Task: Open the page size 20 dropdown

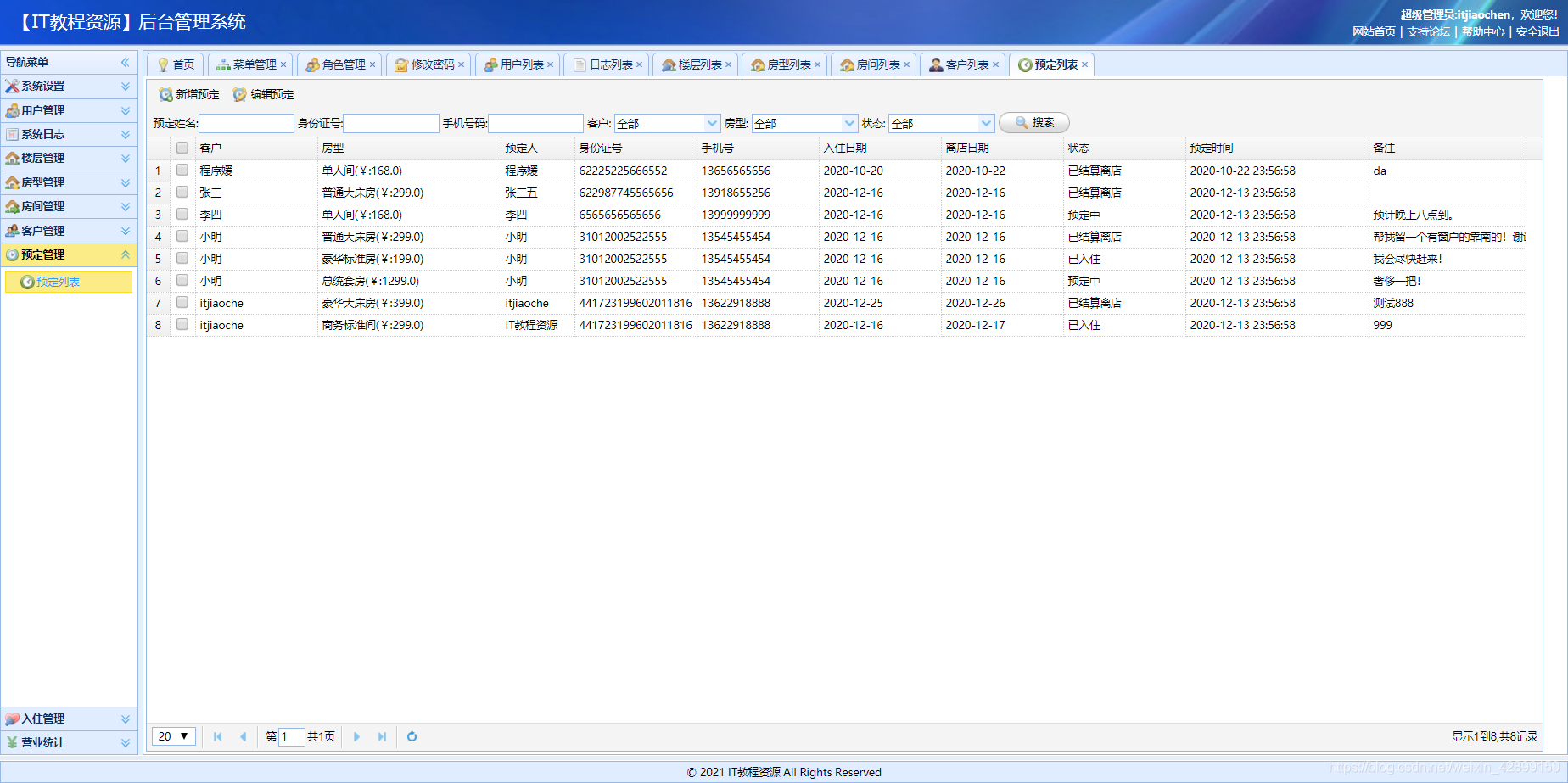Action: [x=174, y=736]
